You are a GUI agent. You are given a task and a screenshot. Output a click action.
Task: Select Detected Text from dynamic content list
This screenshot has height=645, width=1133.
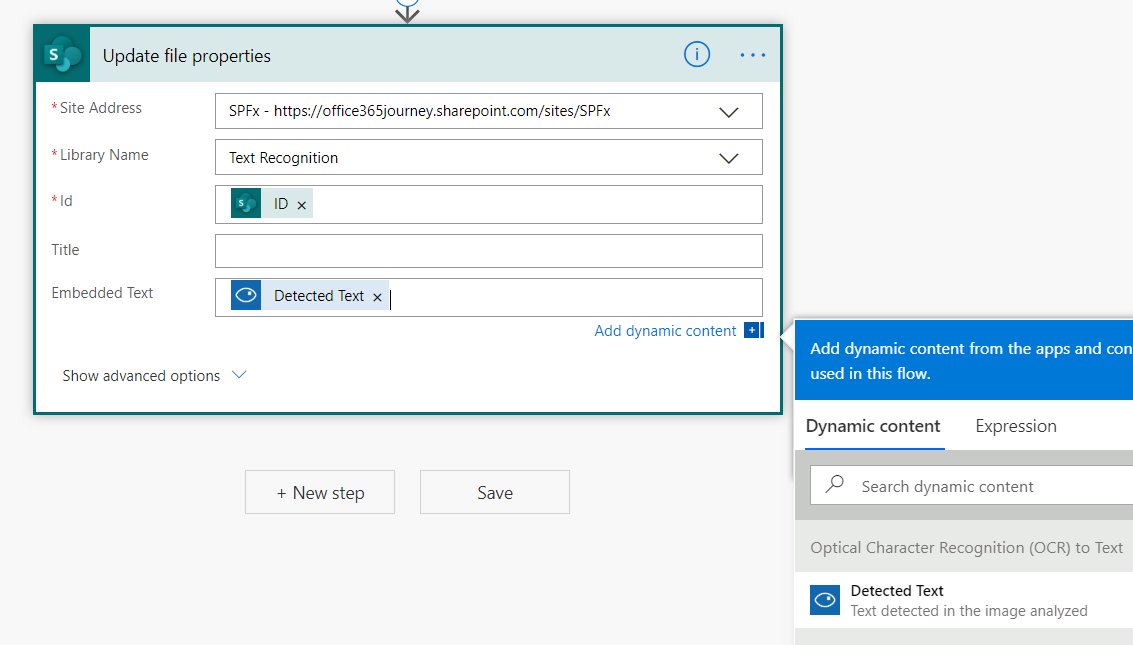(964, 600)
